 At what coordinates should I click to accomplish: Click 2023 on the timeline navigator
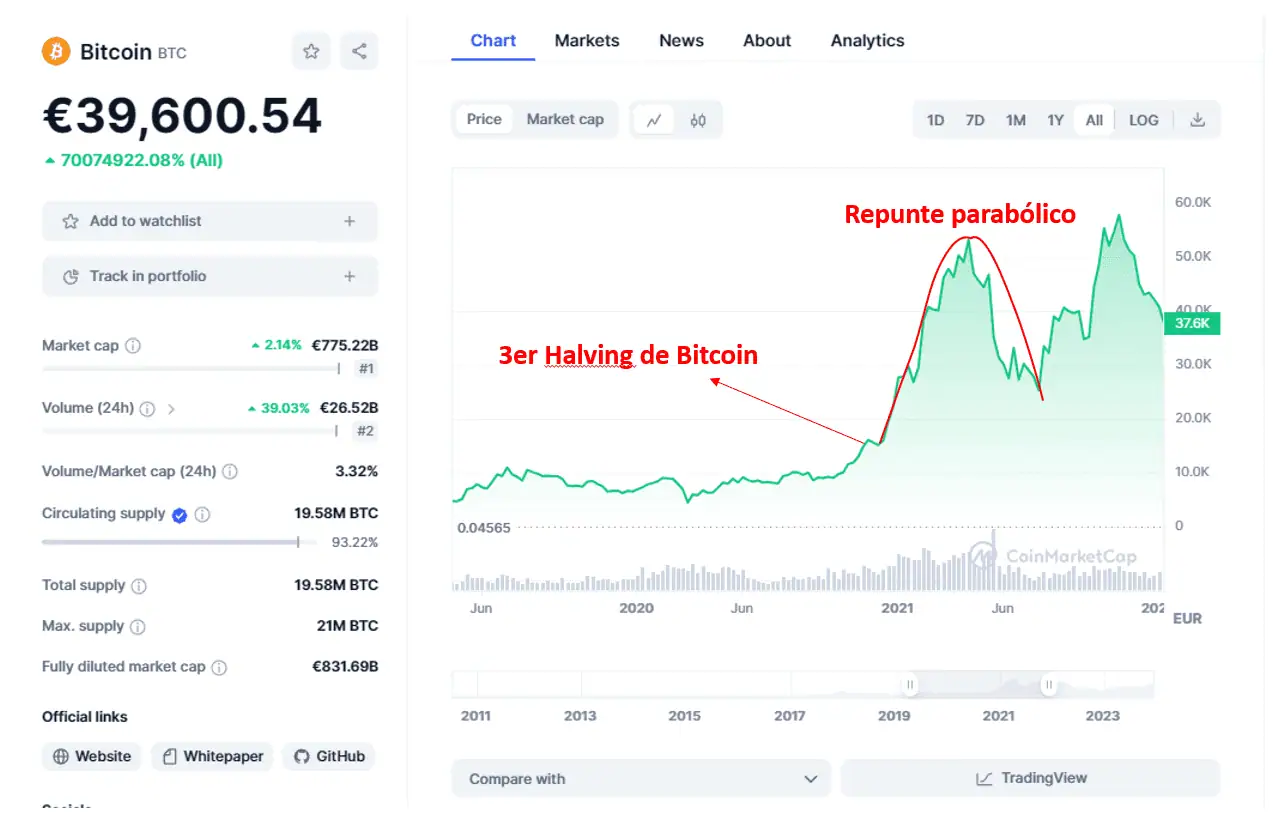pyautogui.click(x=1103, y=716)
